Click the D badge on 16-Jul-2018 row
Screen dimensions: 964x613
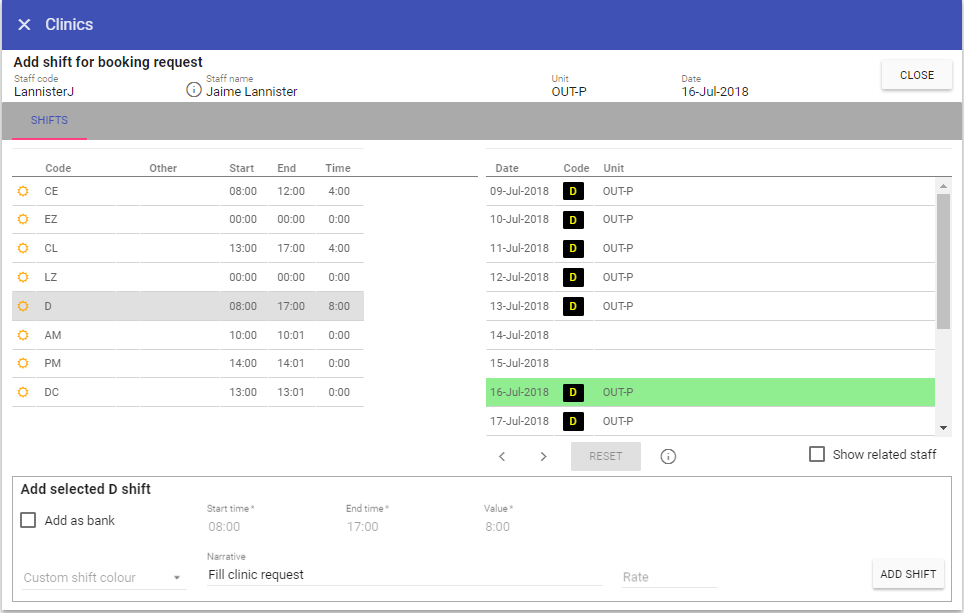coord(573,392)
